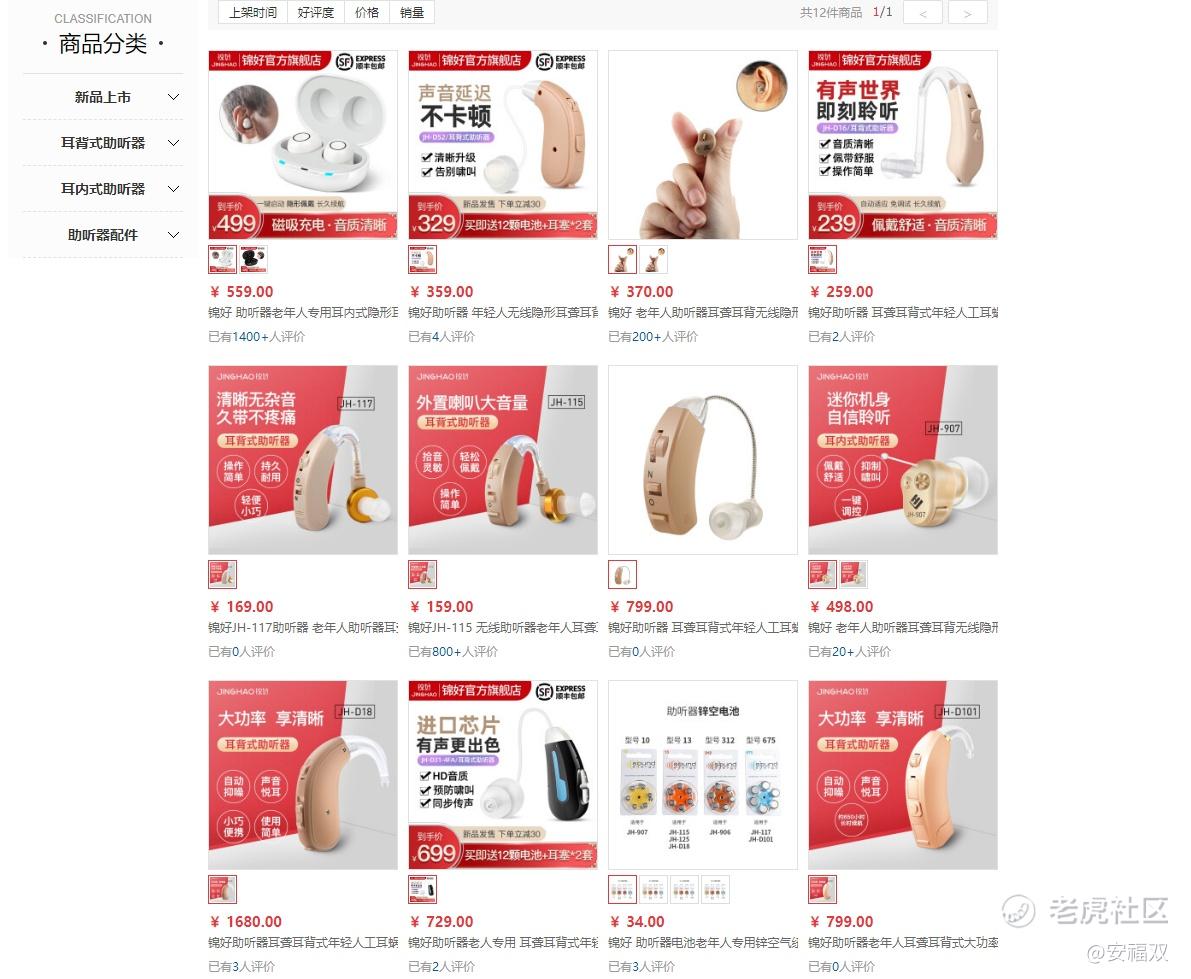Go to previous page arrow
Viewport: 1191px width, 979px height.
point(923,13)
